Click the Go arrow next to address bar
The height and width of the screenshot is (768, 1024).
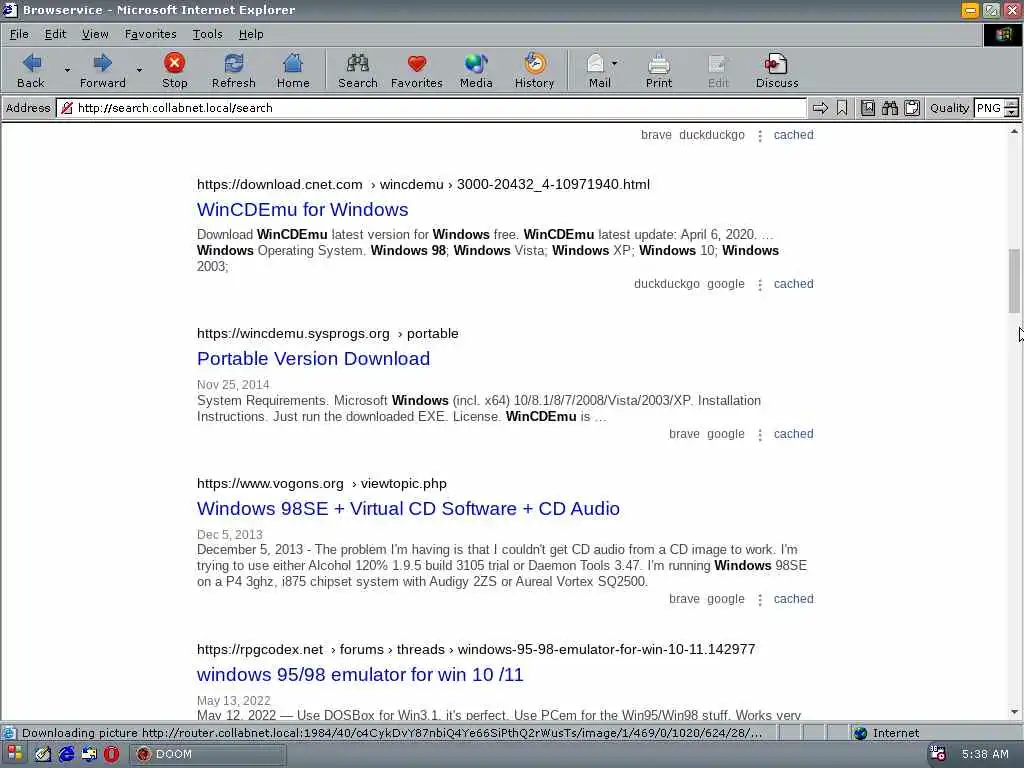pyautogui.click(x=820, y=108)
